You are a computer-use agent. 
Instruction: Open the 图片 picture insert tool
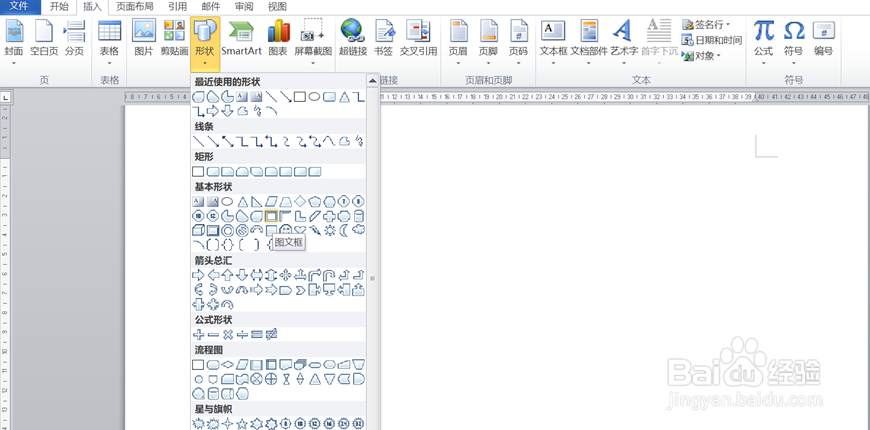pyautogui.click(x=144, y=38)
